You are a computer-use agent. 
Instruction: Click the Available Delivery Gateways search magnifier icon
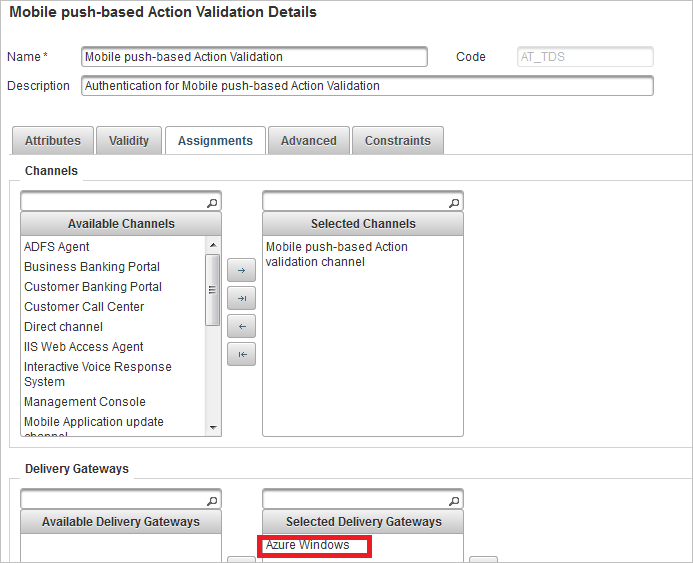(212, 501)
